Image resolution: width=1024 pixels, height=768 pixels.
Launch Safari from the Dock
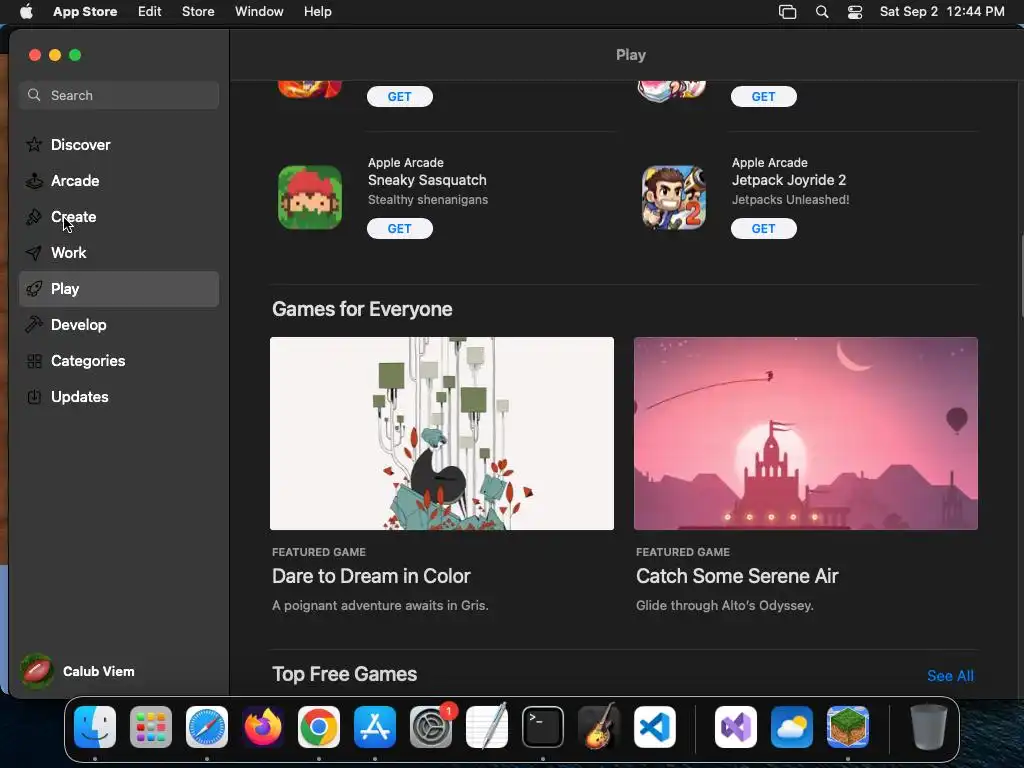[207, 727]
